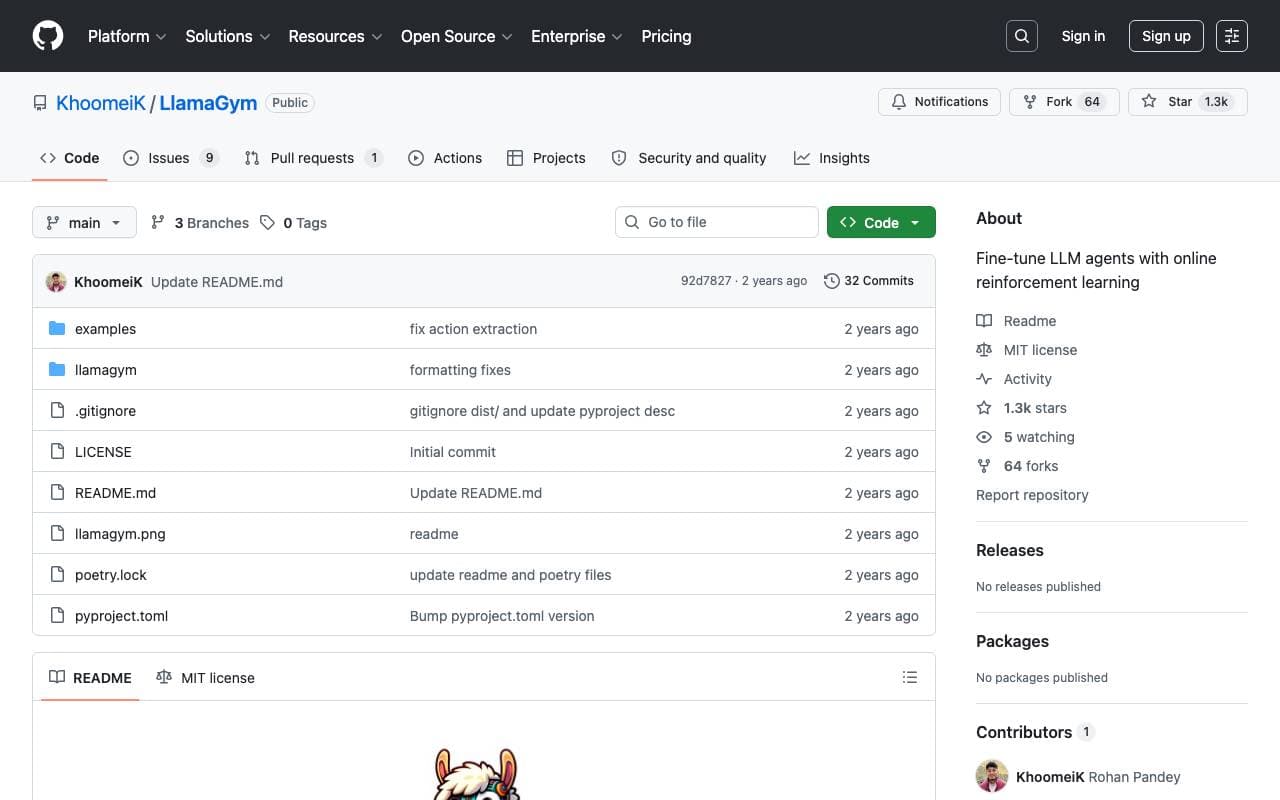
Task: Open 'fix action extraction' commit message
Action: click(473, 329)
